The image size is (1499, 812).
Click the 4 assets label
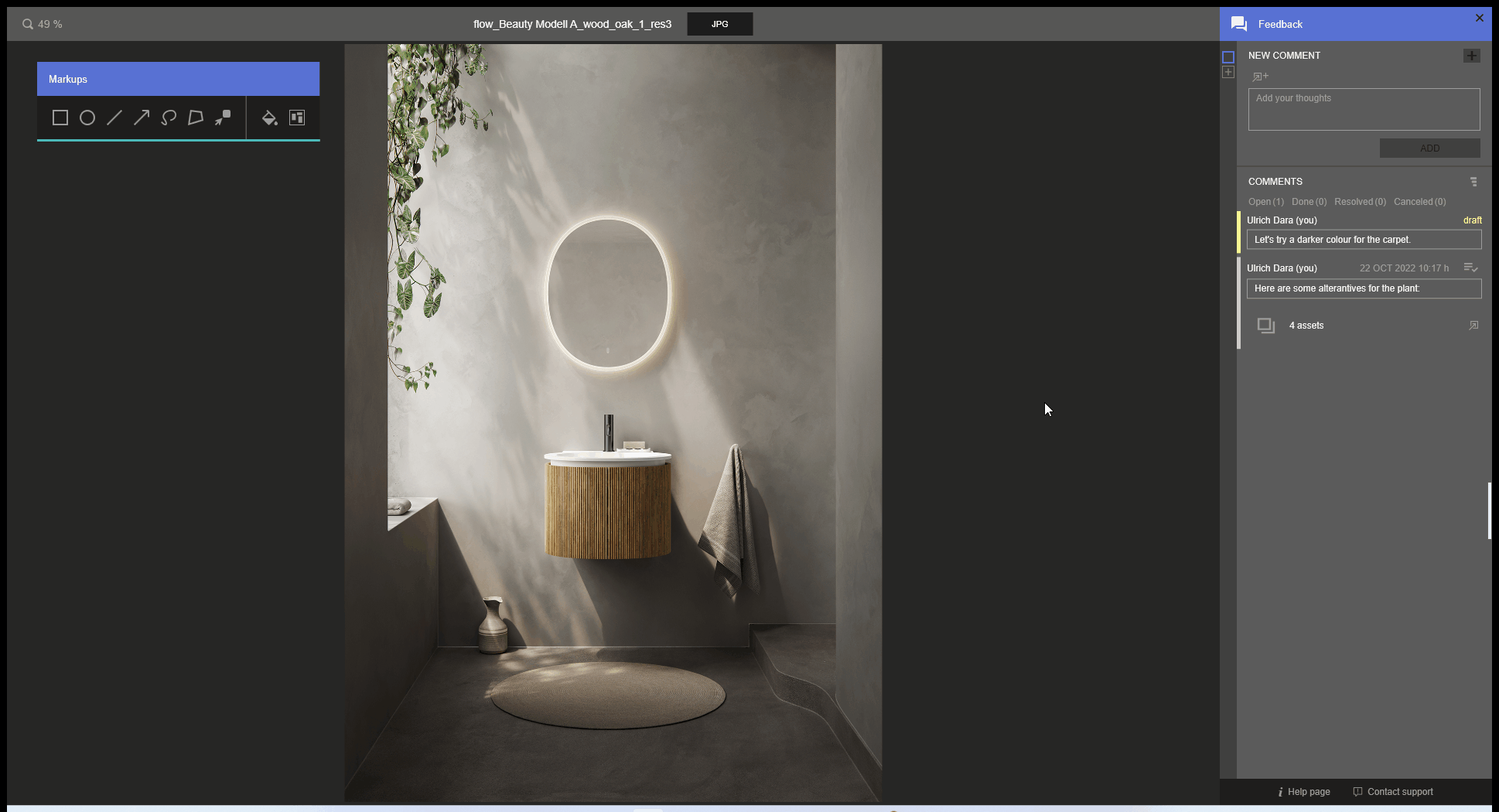(1306, 326)
